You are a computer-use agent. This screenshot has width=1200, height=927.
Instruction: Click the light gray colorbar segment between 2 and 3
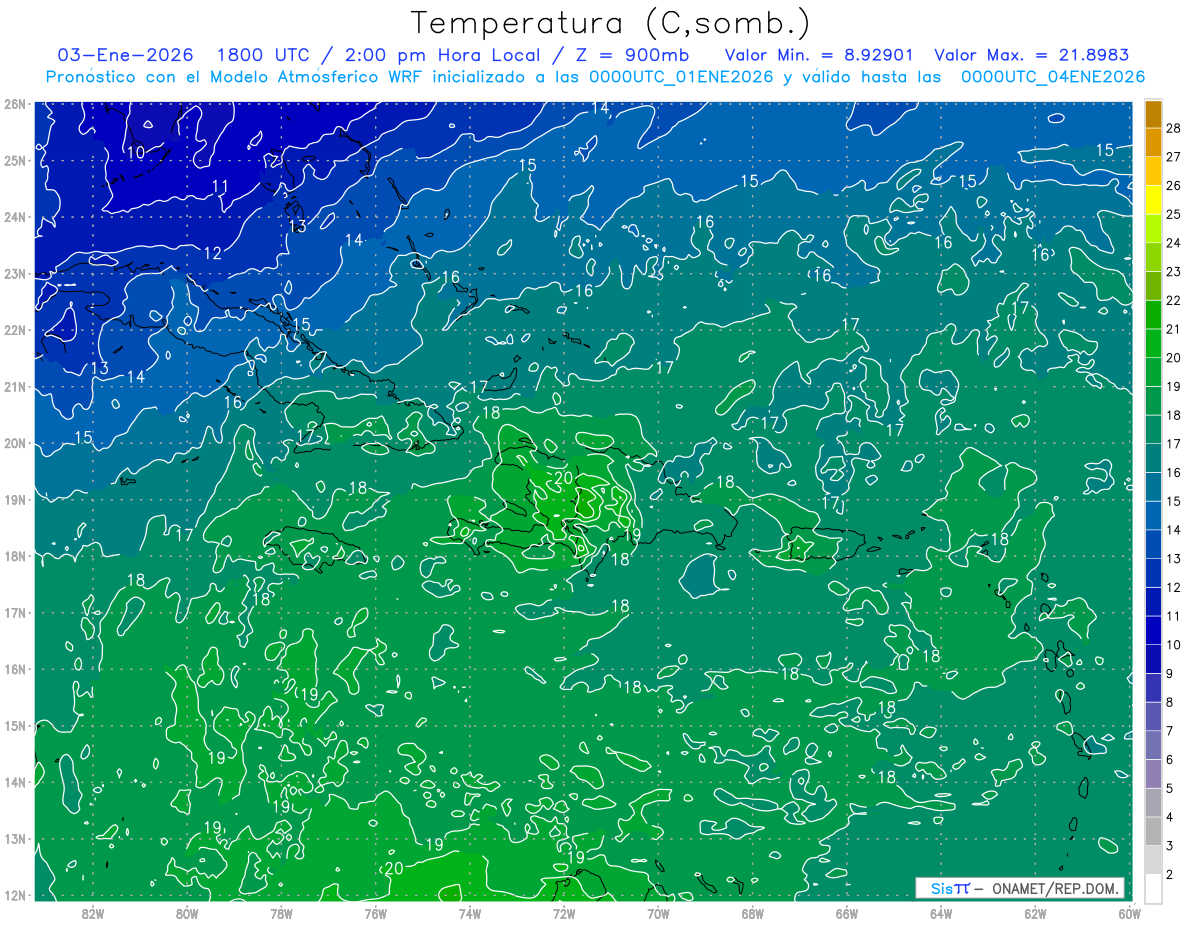pyautogui.click(x=1153, y=859)
